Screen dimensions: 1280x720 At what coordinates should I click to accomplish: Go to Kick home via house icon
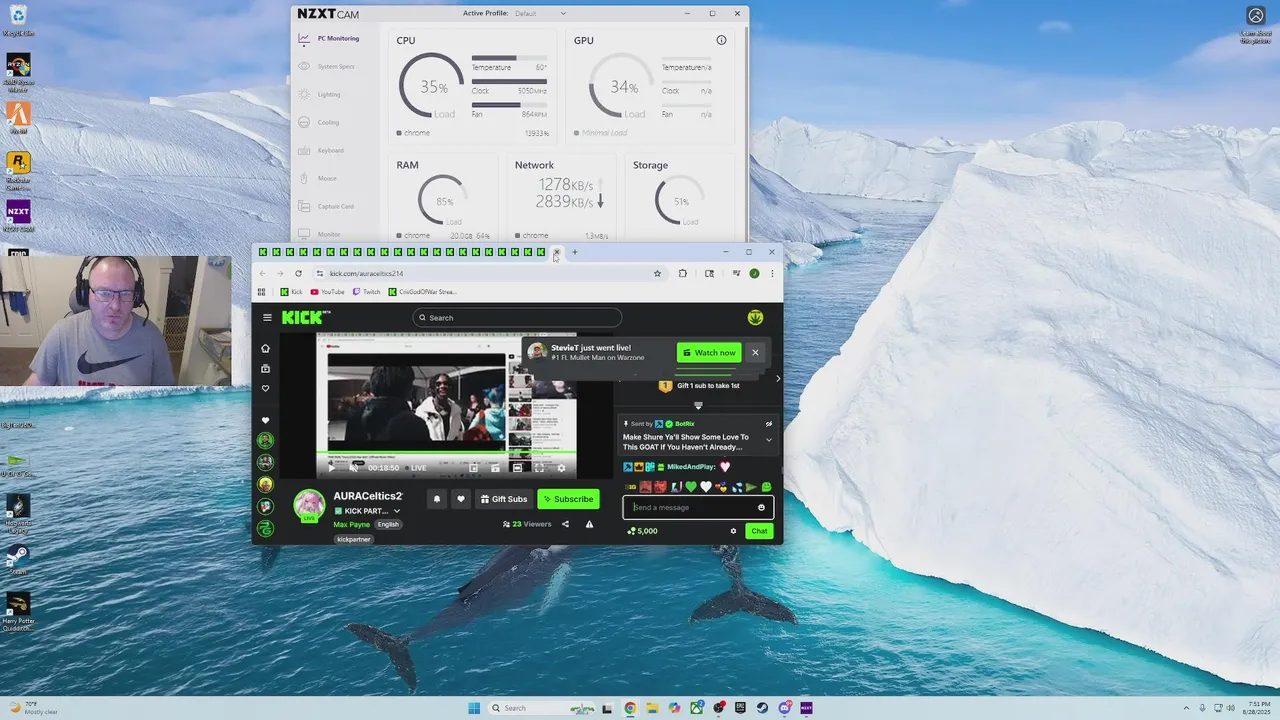coord(265,348)
